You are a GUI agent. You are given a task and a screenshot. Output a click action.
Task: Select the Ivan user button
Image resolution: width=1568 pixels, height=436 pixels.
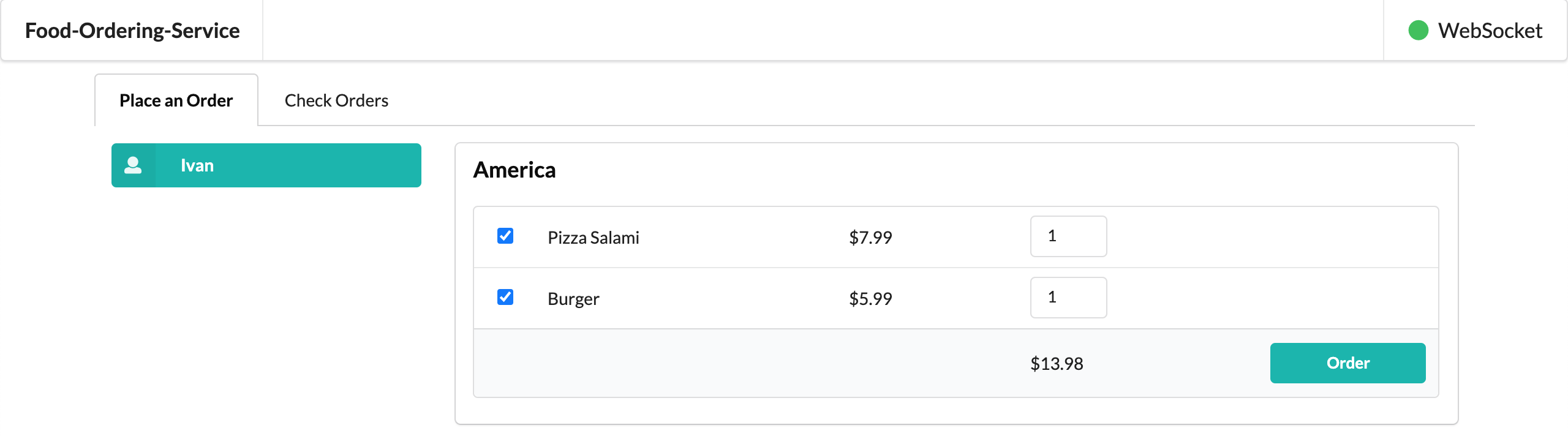coord(266,165)
